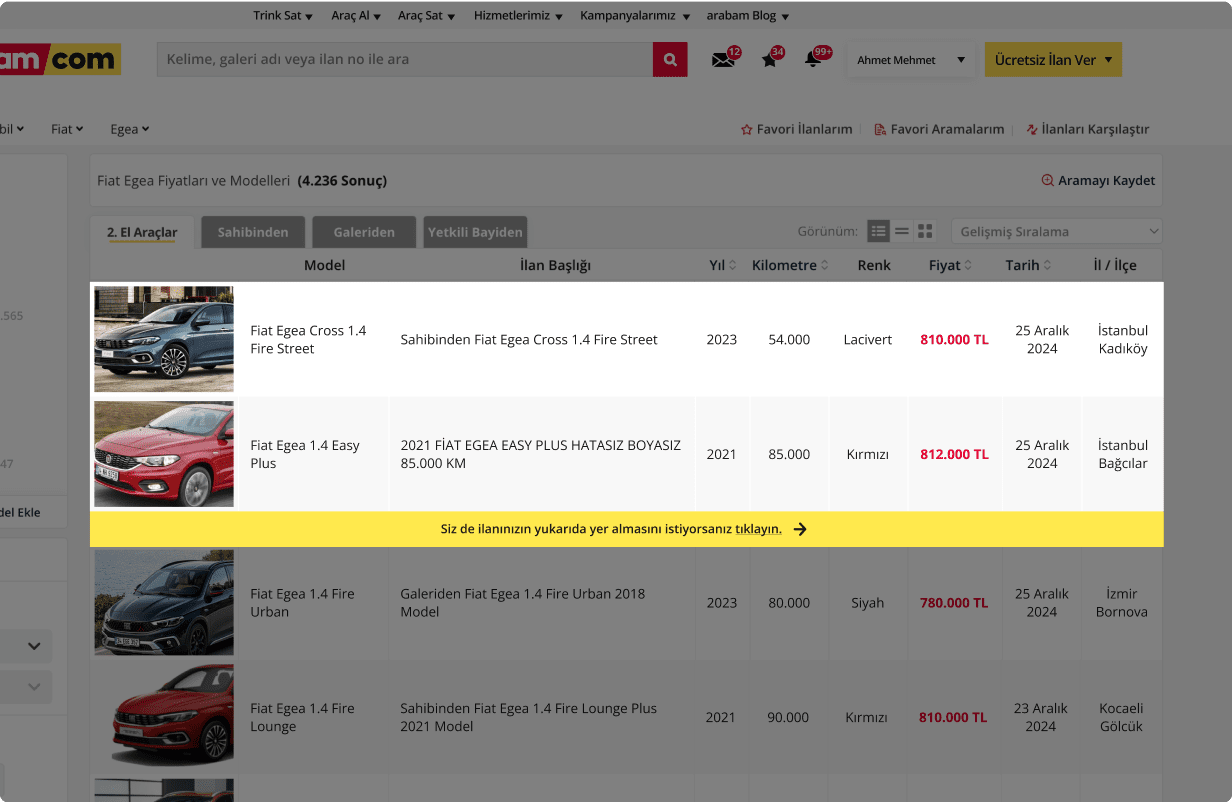Click Sahibinden Fiat Egea Cross 1.4 Fire Street title
Viewport: 1232px width, 802px height.
(529, 340)
